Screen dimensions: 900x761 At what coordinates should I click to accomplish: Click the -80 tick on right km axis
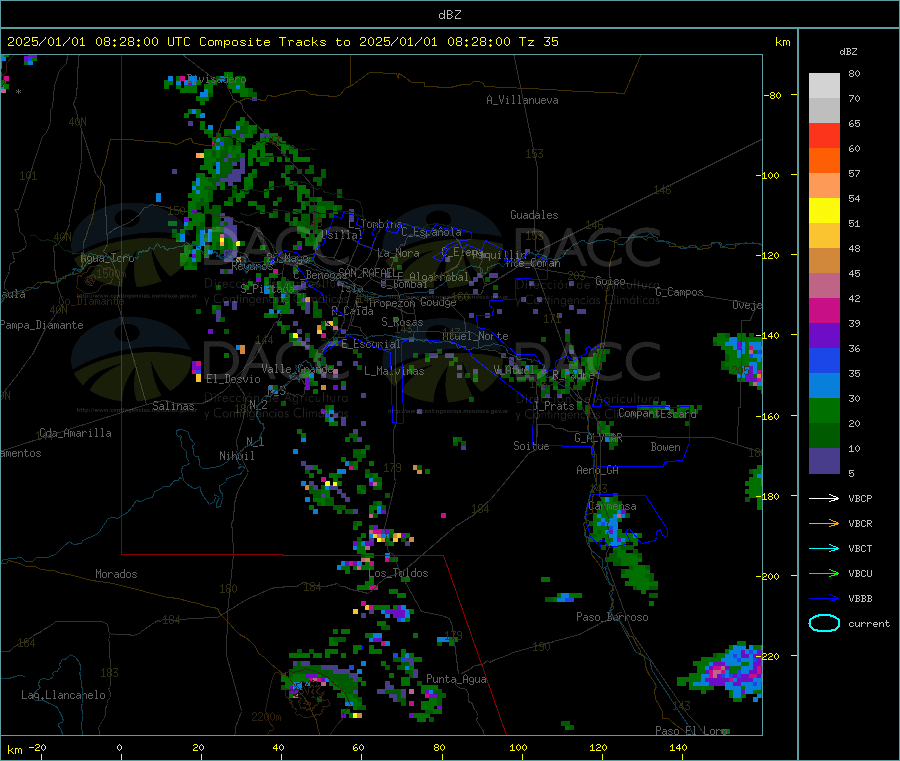coord(773,95)
